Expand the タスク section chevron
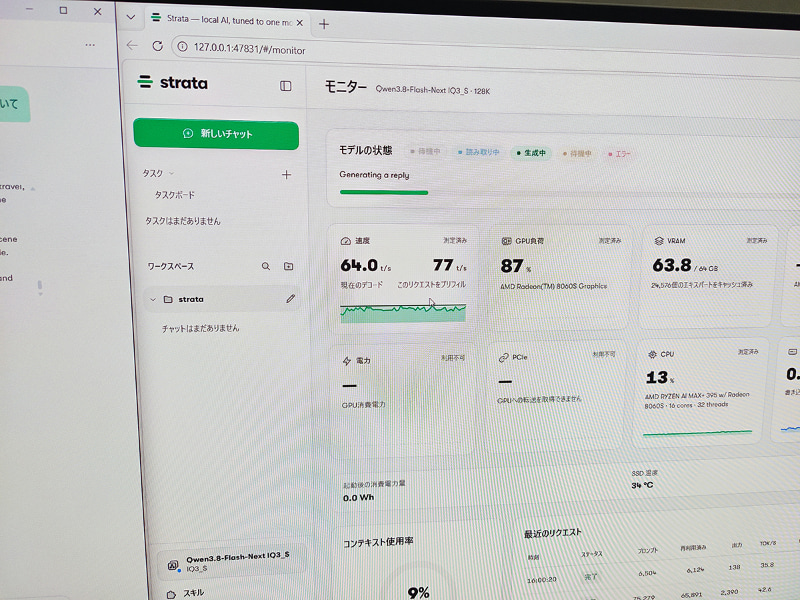800x600 pixels. (x=171, y=173)
